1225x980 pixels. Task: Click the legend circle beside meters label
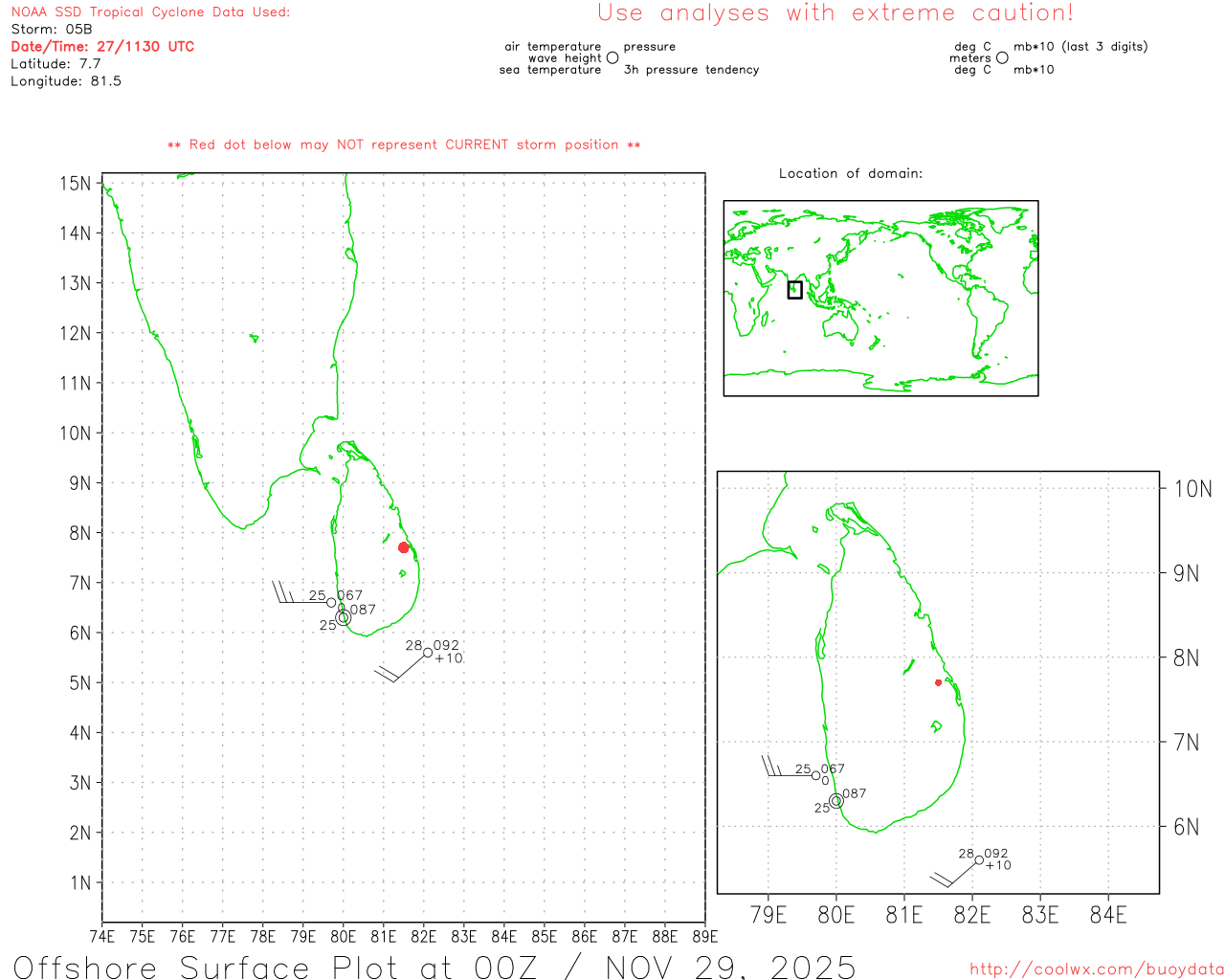[1002, 58]
